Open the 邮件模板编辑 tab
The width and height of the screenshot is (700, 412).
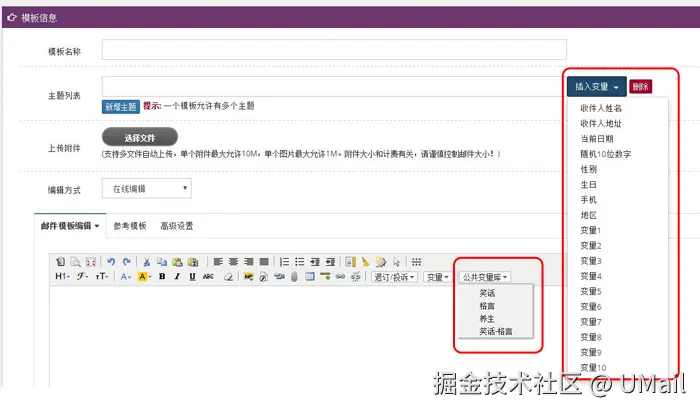[x=70, y=226]
